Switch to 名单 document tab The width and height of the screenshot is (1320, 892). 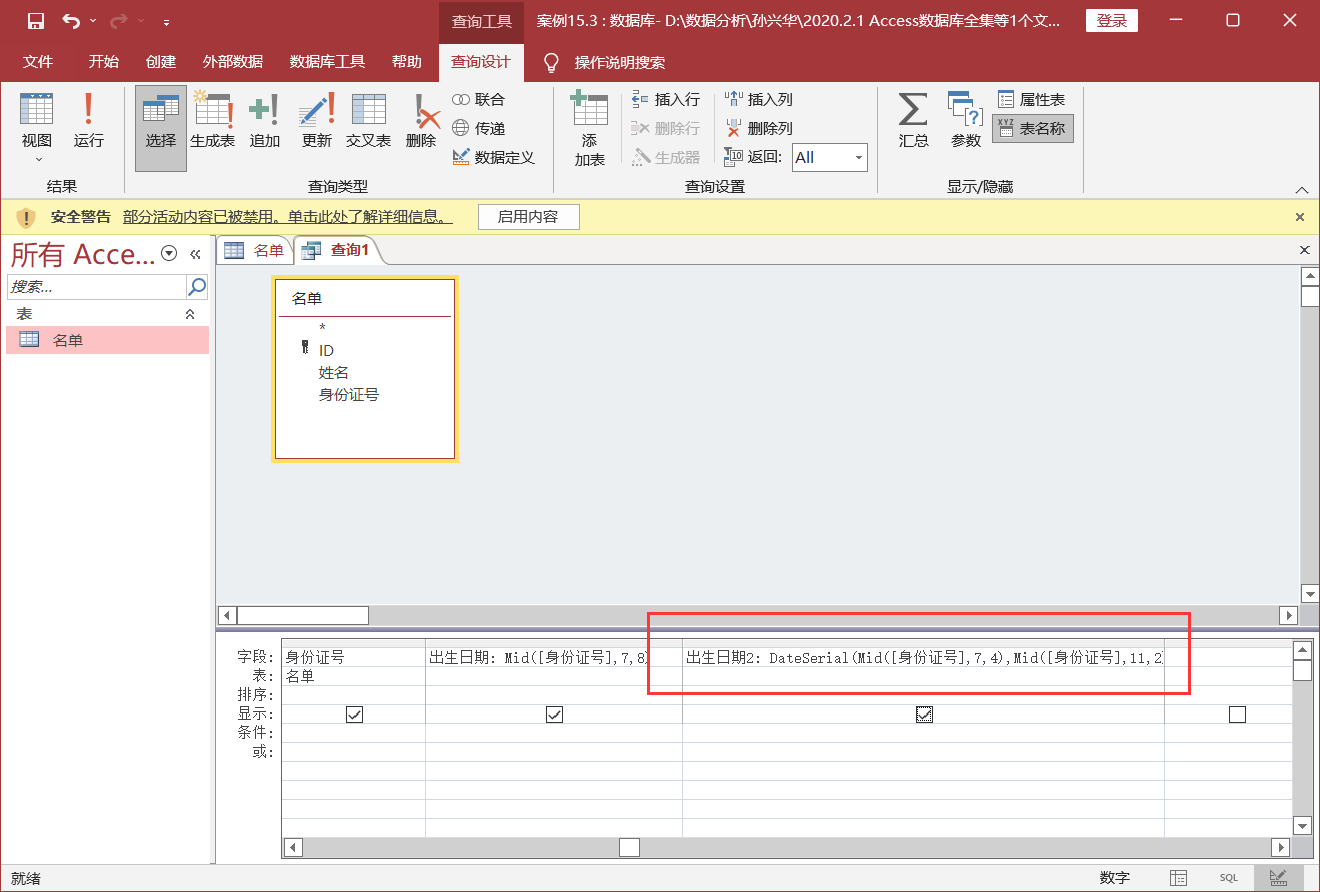pos(254,251)
